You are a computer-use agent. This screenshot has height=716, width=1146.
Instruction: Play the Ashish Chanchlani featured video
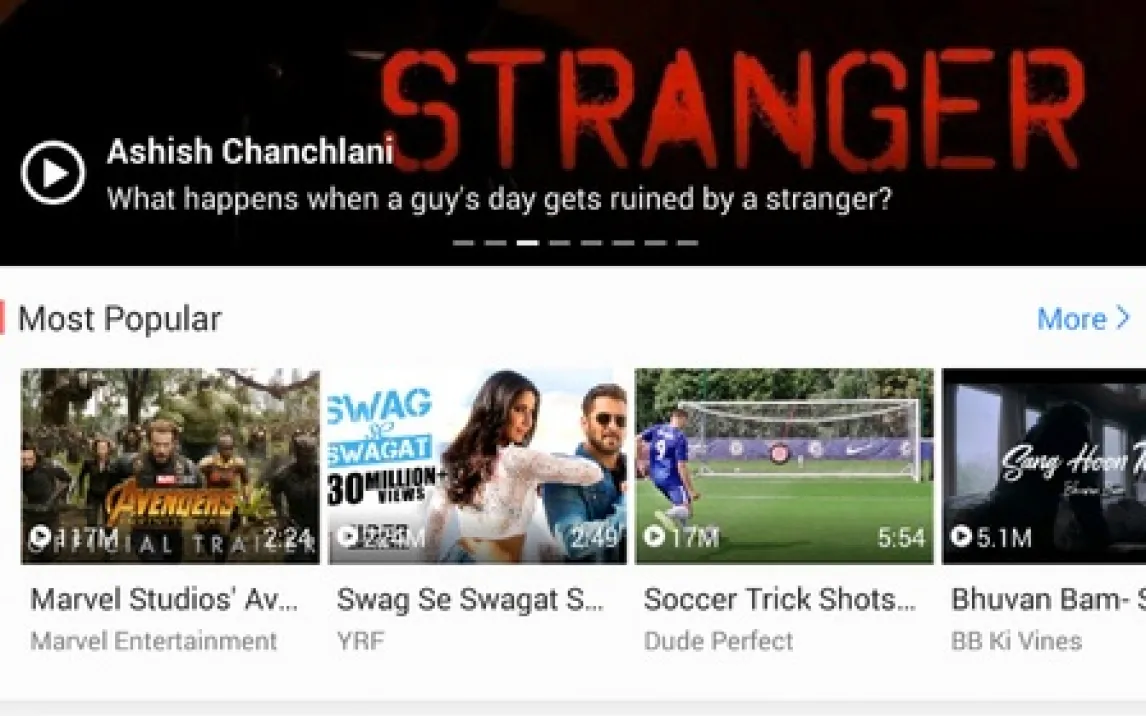(53, 173)
